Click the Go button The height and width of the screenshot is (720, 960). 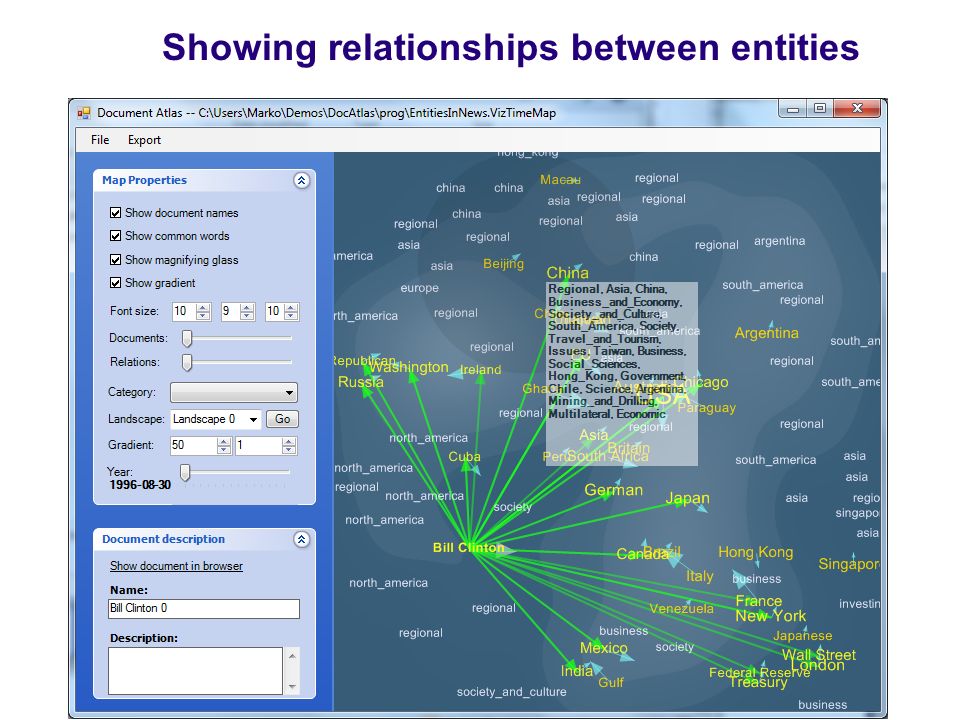tap(282, 419)
